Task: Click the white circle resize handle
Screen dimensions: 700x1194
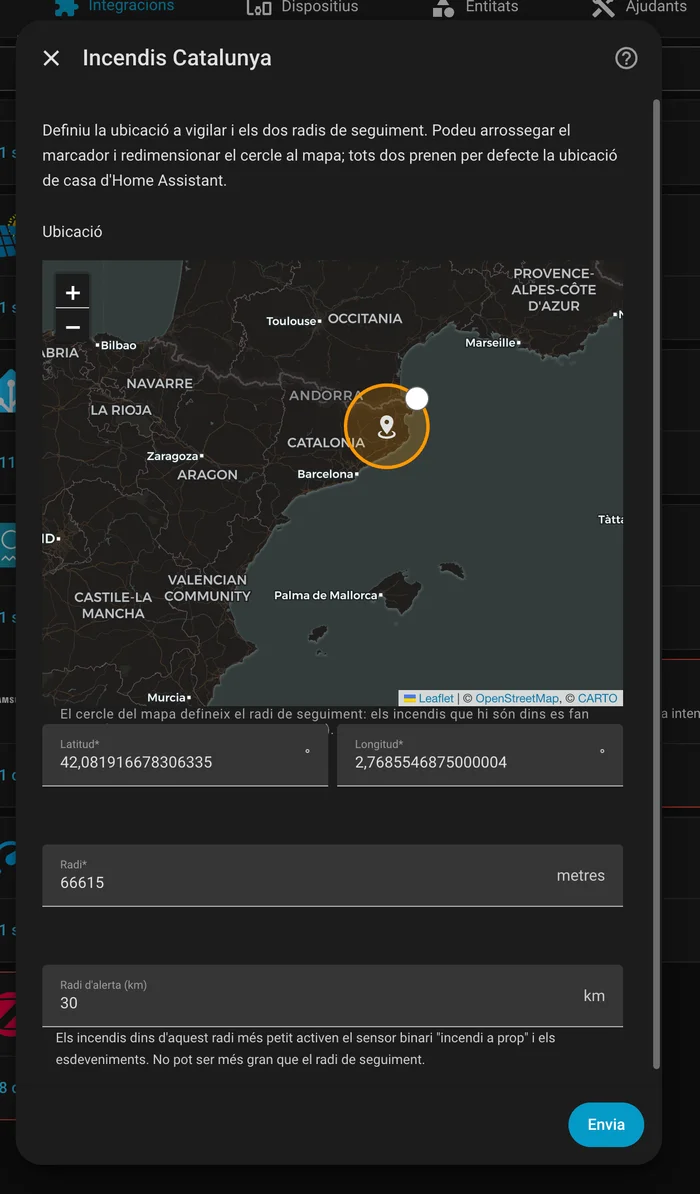Action: click(417, 398)
